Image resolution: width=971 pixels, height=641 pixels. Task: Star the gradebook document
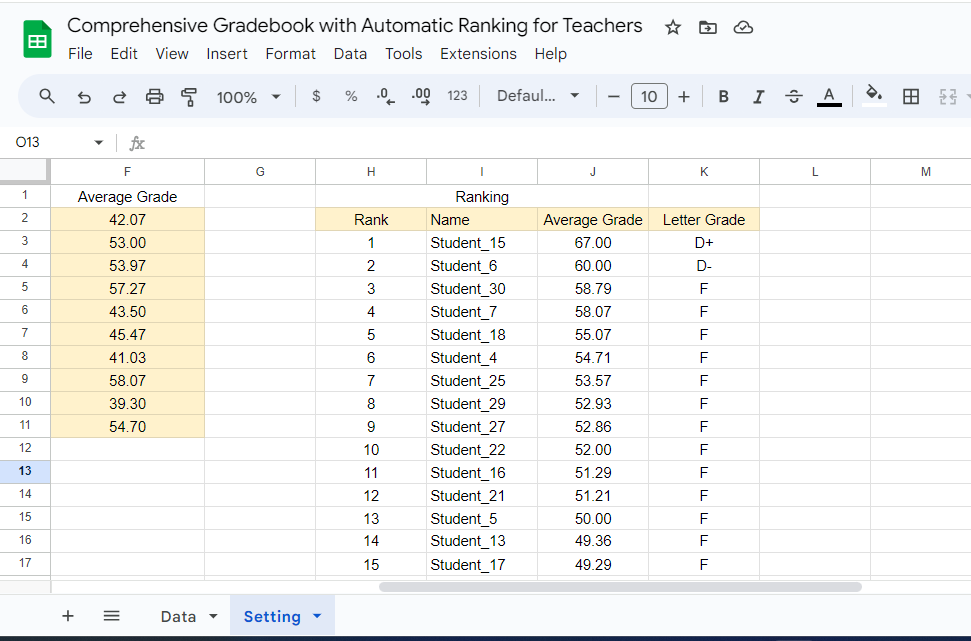click(x=672, y=28)
